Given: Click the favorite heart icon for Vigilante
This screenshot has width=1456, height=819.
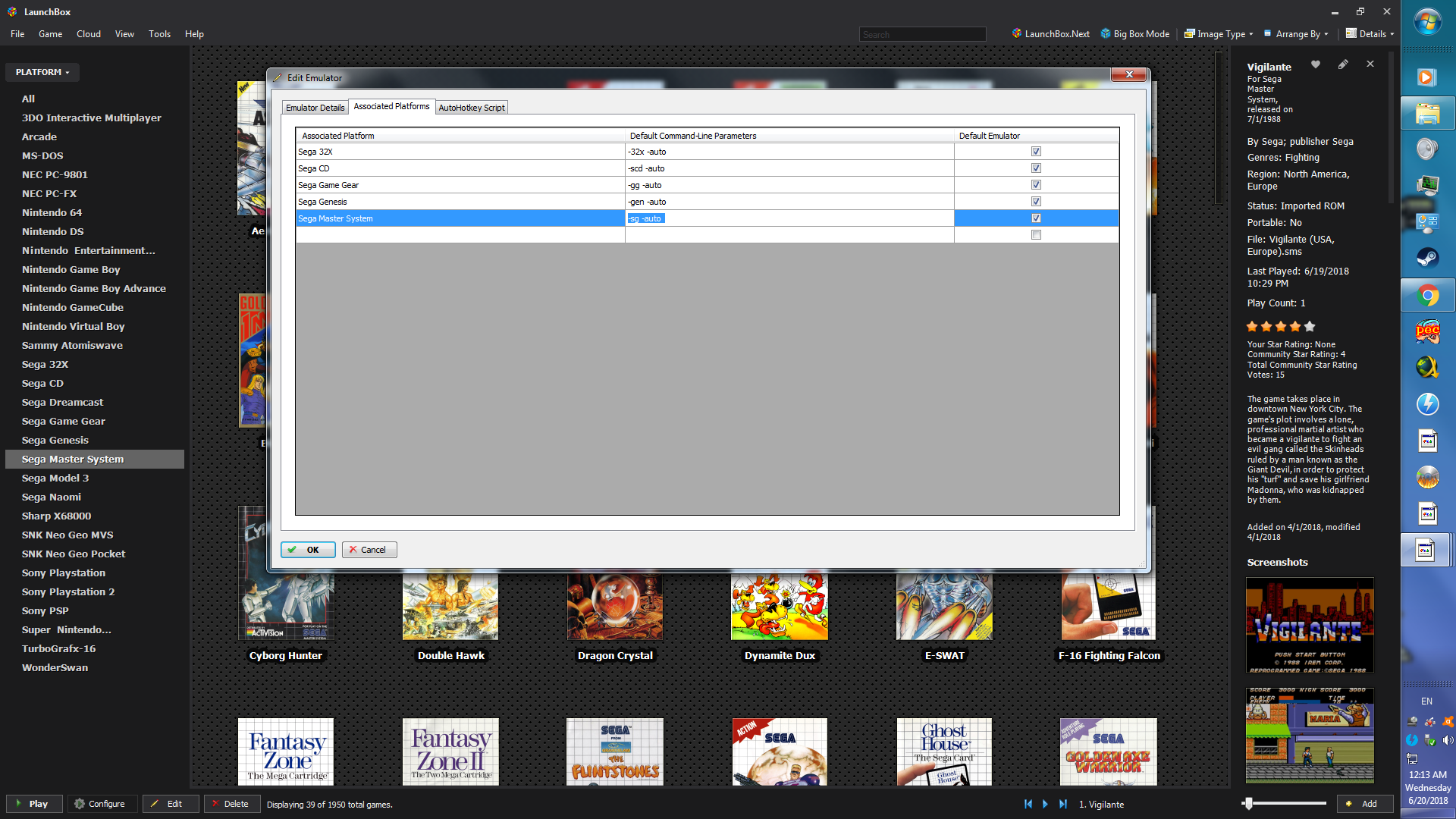Looking at the screenshot, I should 1316,65.
